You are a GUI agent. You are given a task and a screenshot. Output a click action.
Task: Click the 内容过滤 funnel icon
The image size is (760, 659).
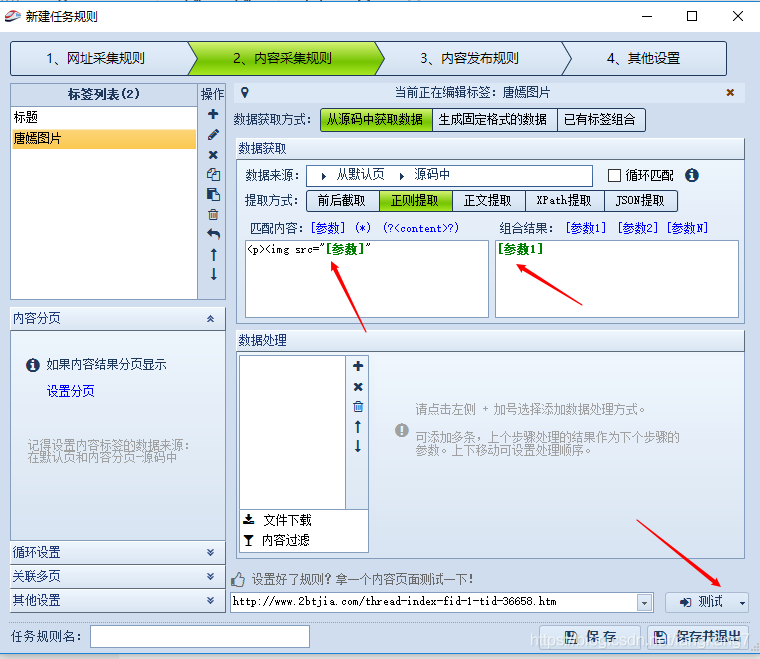point(249,540)
